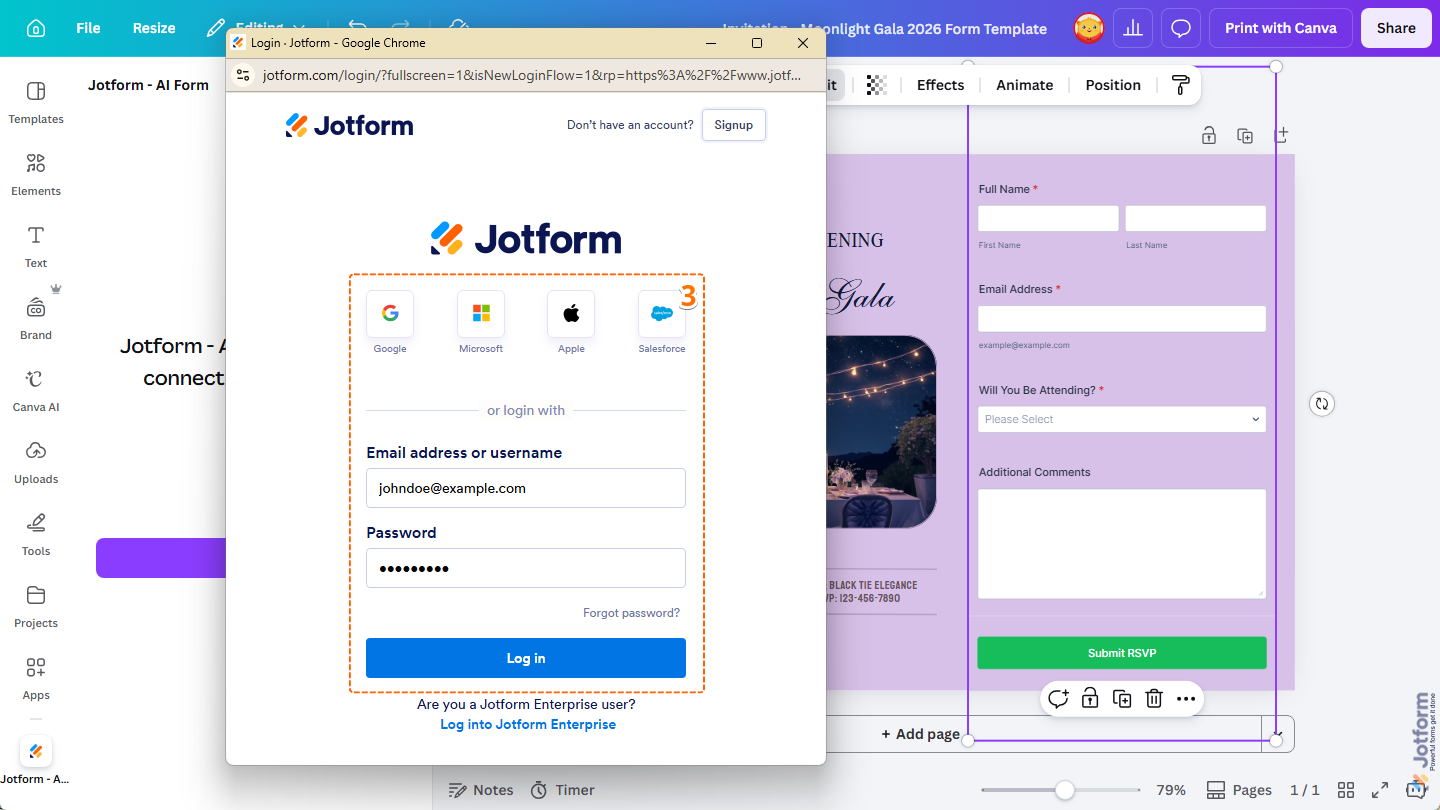Open the Resize menu in Canva
Image resolution: width=1440 pixels, height=810 pixels.
[x=154, y=28]
